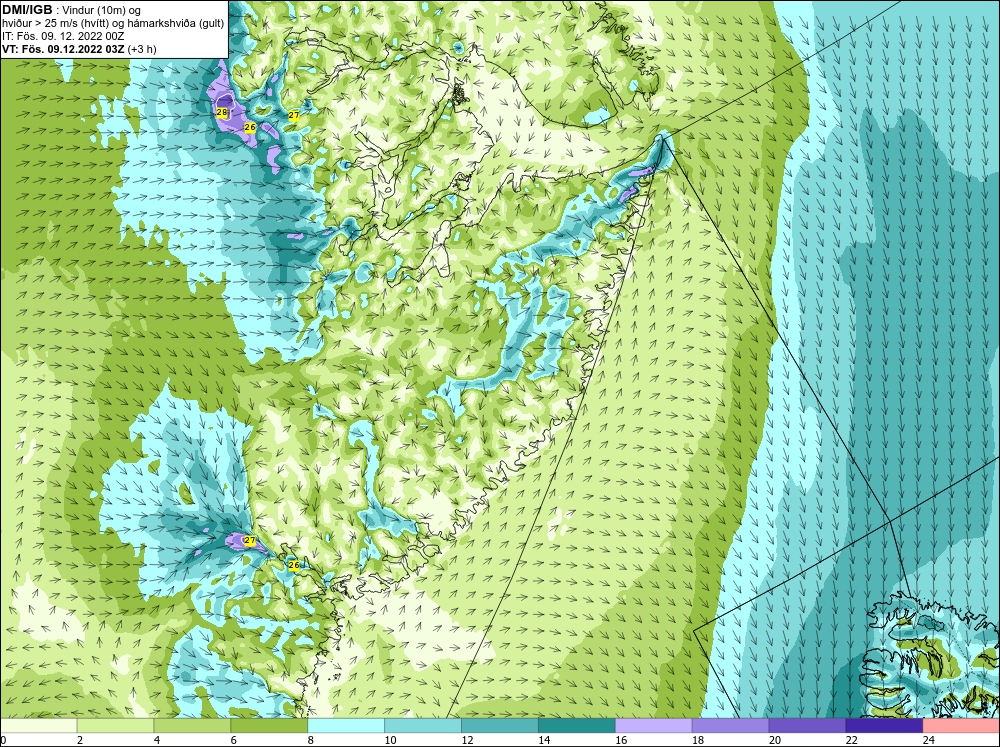Screen dimensions: 1000x747
Task: Choose the turquoise 10–12 m/s legend swatch
Action: pos(423,726)
